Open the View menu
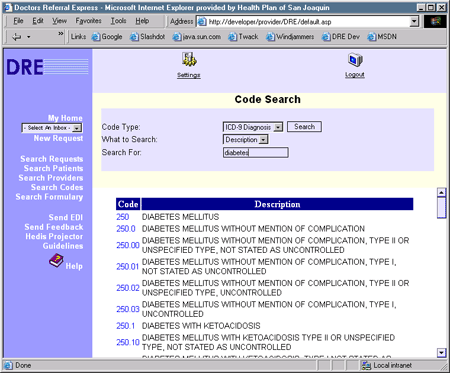The image size is (450, 373). 59,21
